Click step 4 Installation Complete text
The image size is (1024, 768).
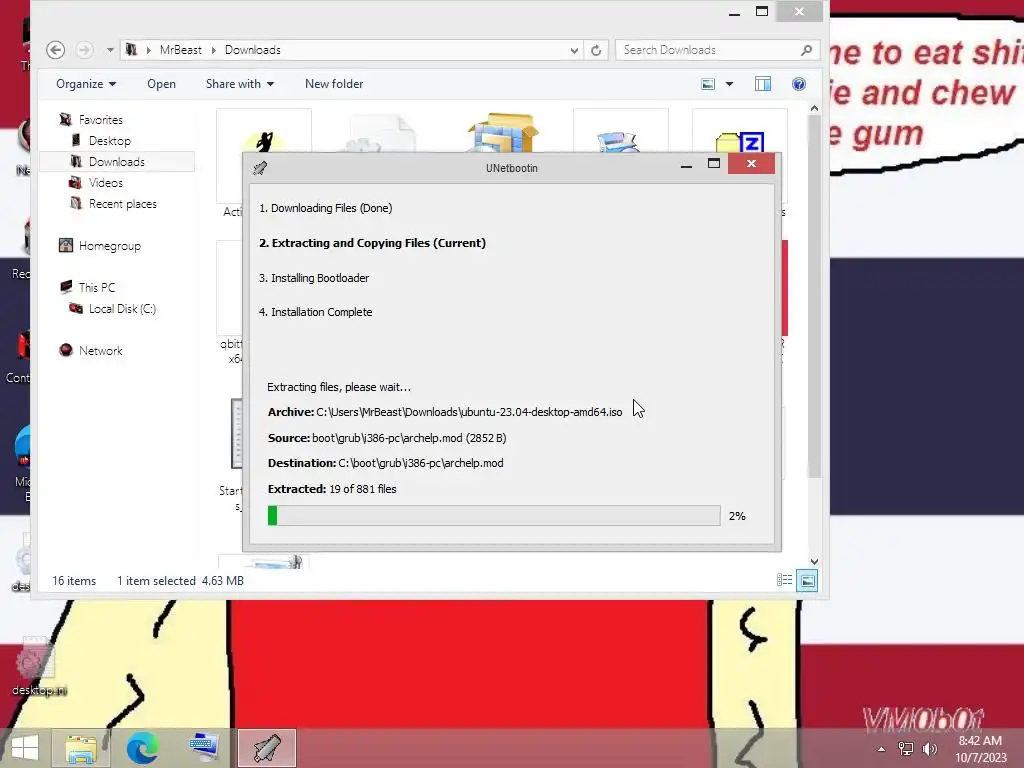coord(315,312)
